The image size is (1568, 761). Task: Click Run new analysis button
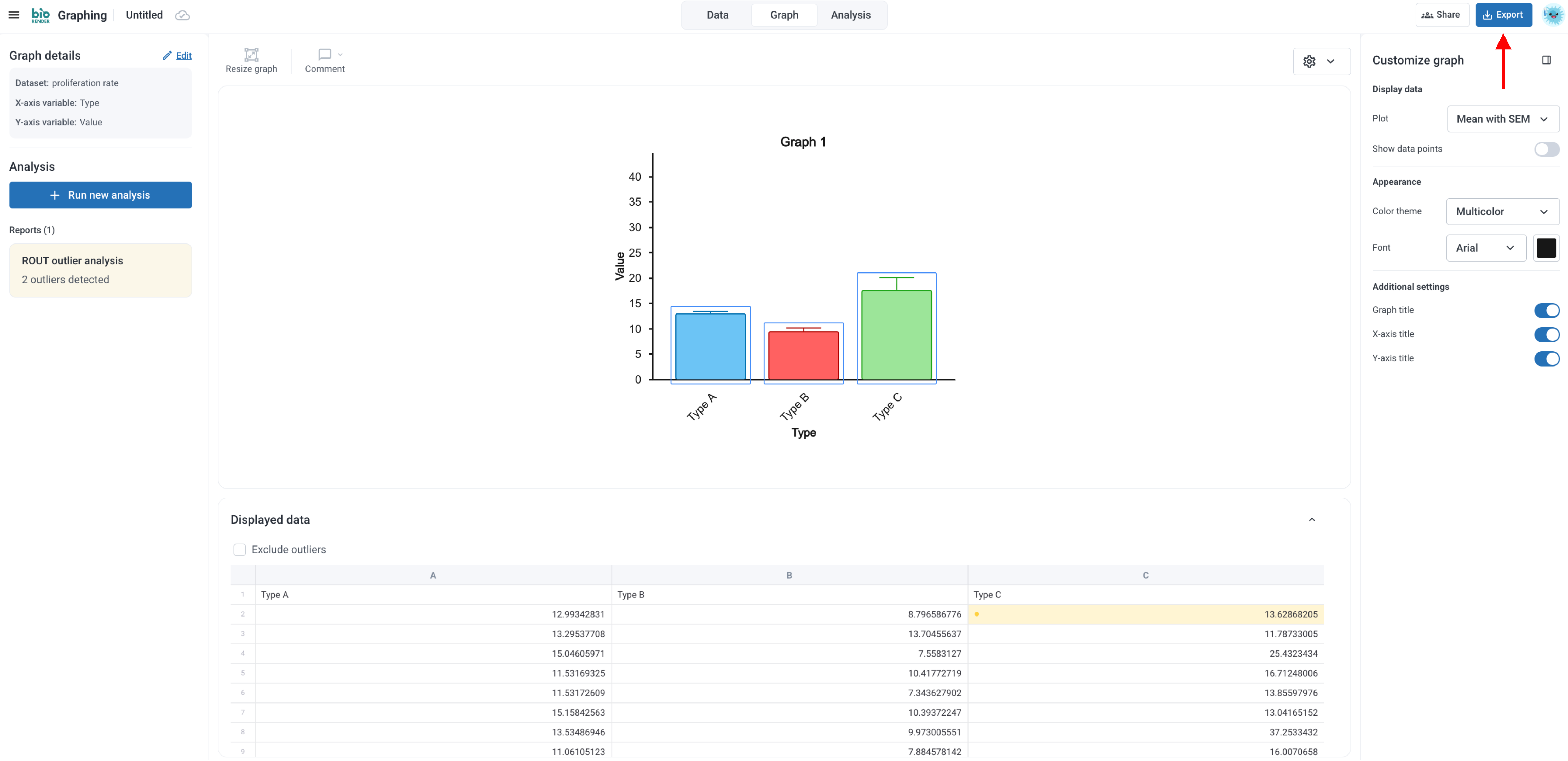(100, 195)
